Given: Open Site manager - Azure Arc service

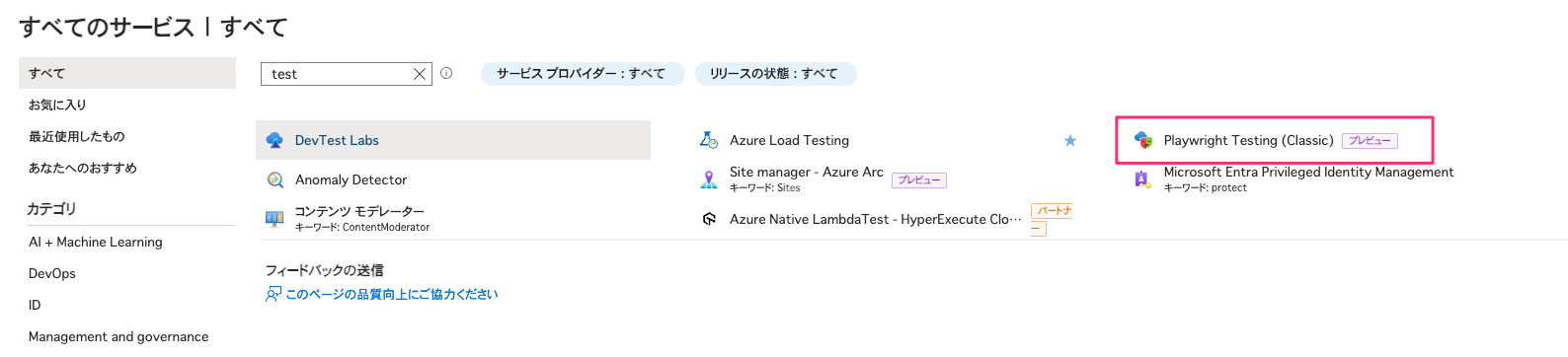Looking at the screenshot, I should click(807, 172).
